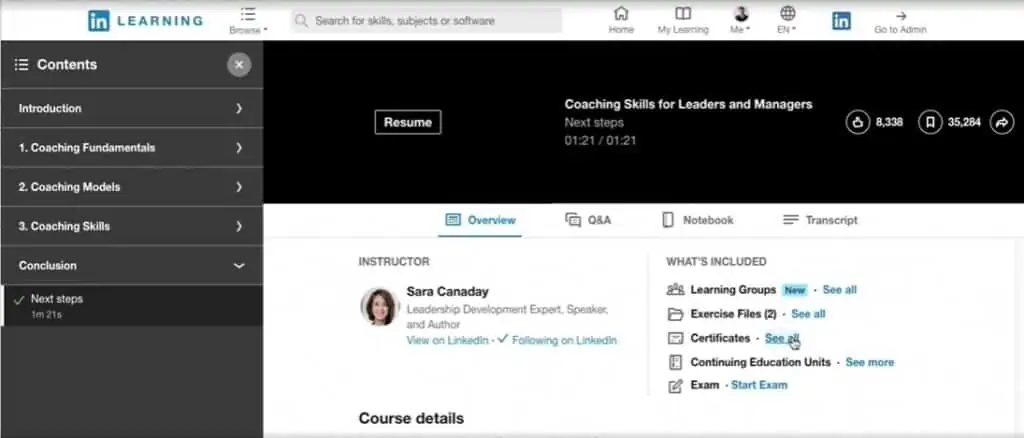This screenshot has height=438, width=1024.
Task: Click the LinkedIn square icon in header
Action: click(x=841, y=21)
